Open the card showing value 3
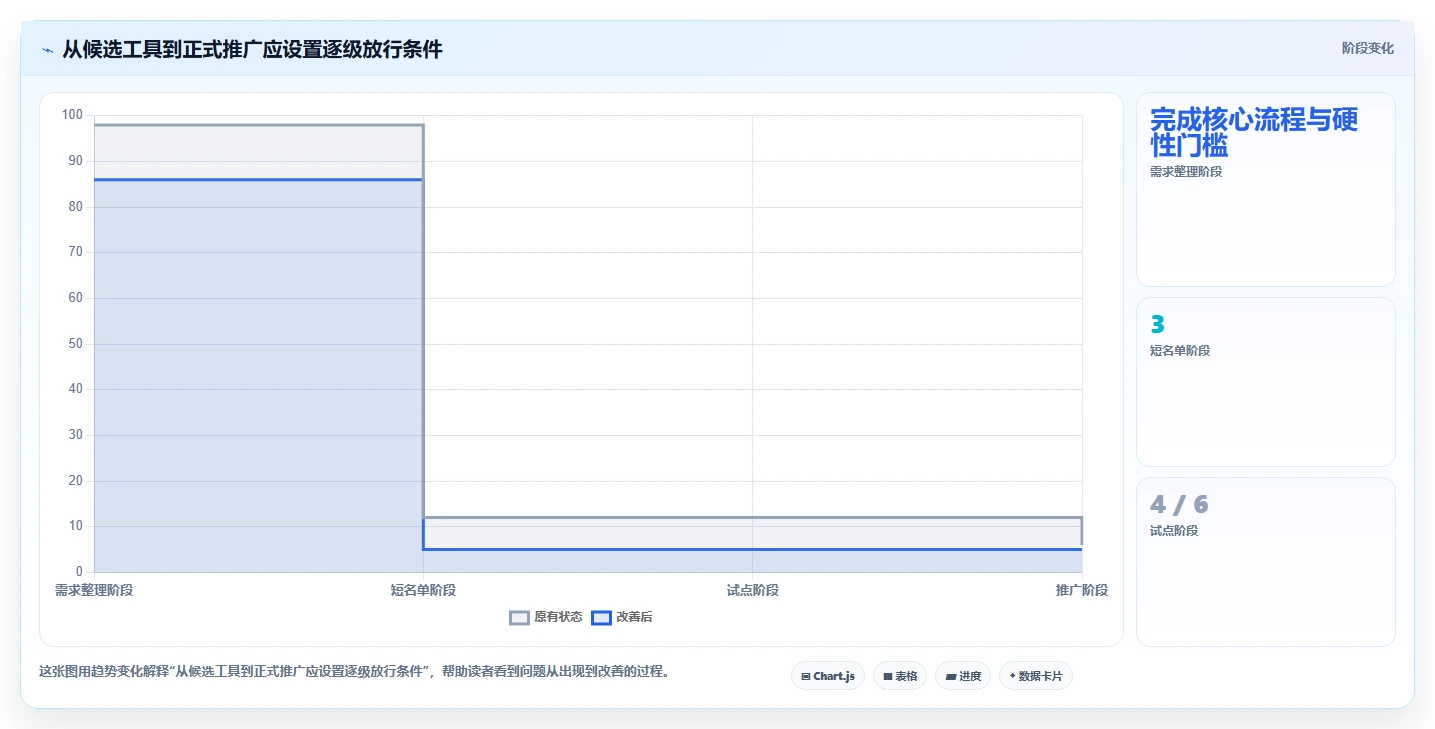The image size is (1435, 729). coord(1265,382)
